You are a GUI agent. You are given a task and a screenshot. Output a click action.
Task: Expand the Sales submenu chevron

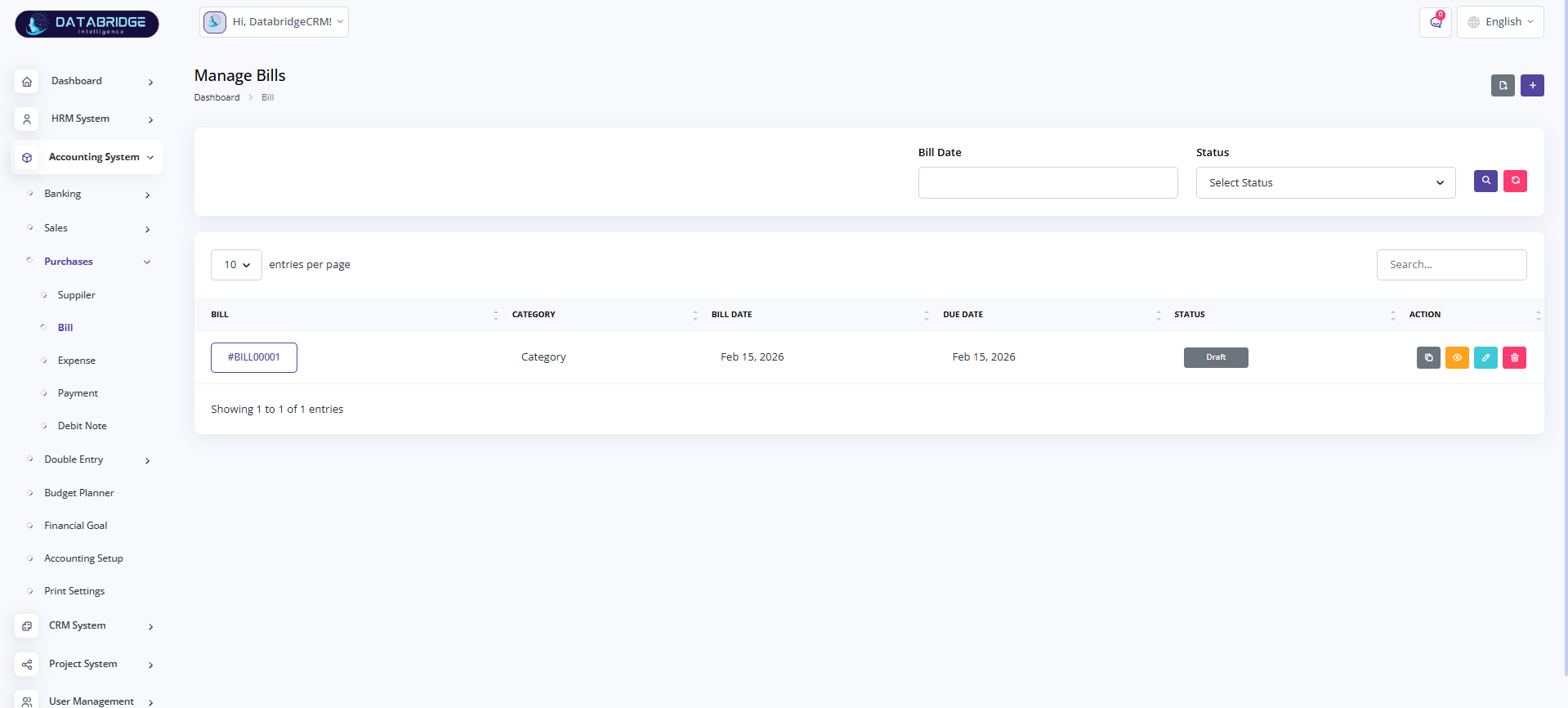[x=147, y=230]
